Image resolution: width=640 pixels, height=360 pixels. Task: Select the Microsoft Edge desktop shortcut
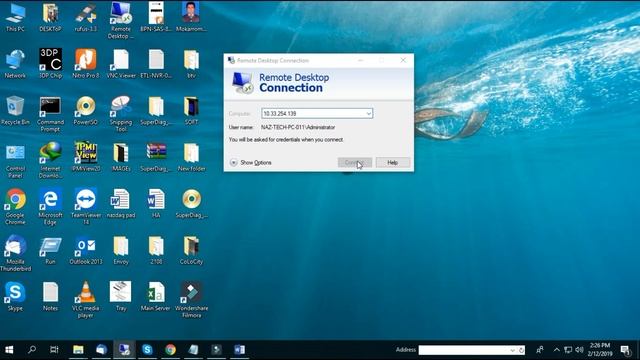click(50, 207)
